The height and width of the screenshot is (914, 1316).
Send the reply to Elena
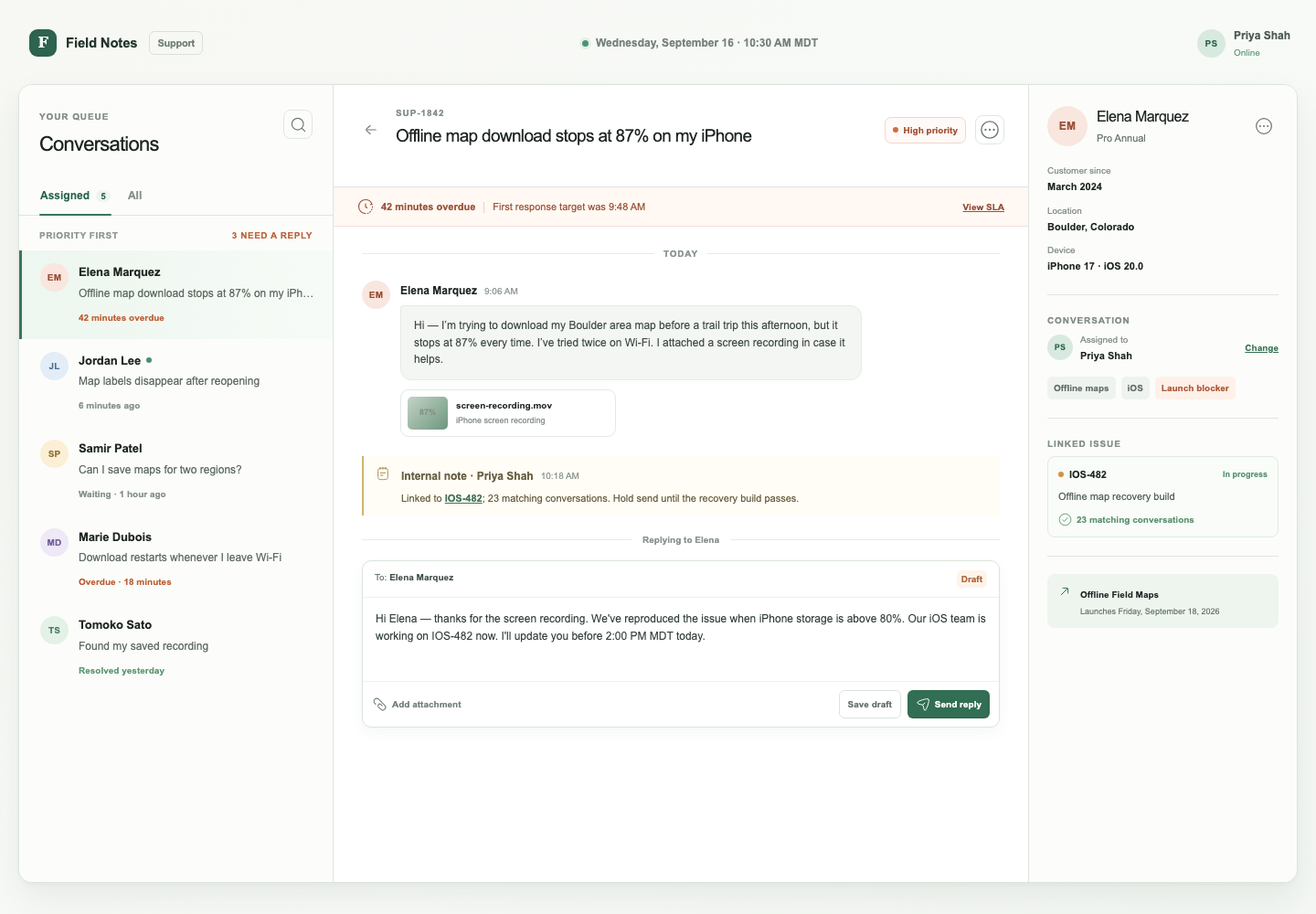point(949,705)
